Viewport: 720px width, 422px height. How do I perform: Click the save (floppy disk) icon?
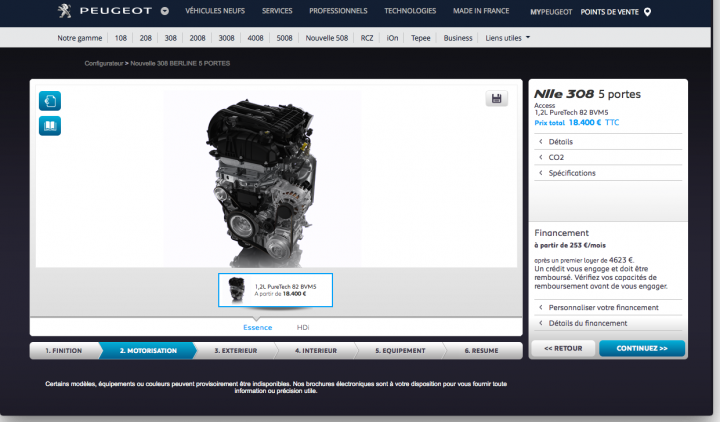click(x=496, y=99)
